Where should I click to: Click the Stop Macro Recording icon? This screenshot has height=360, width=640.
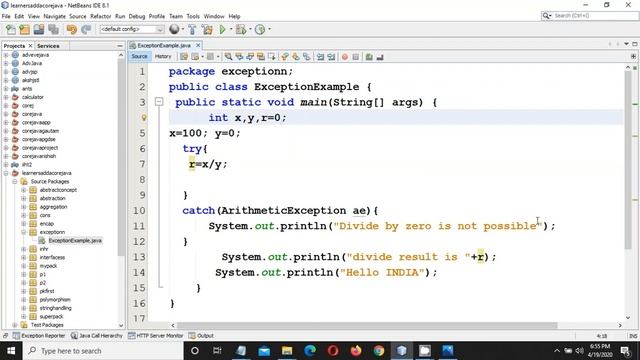356,57
